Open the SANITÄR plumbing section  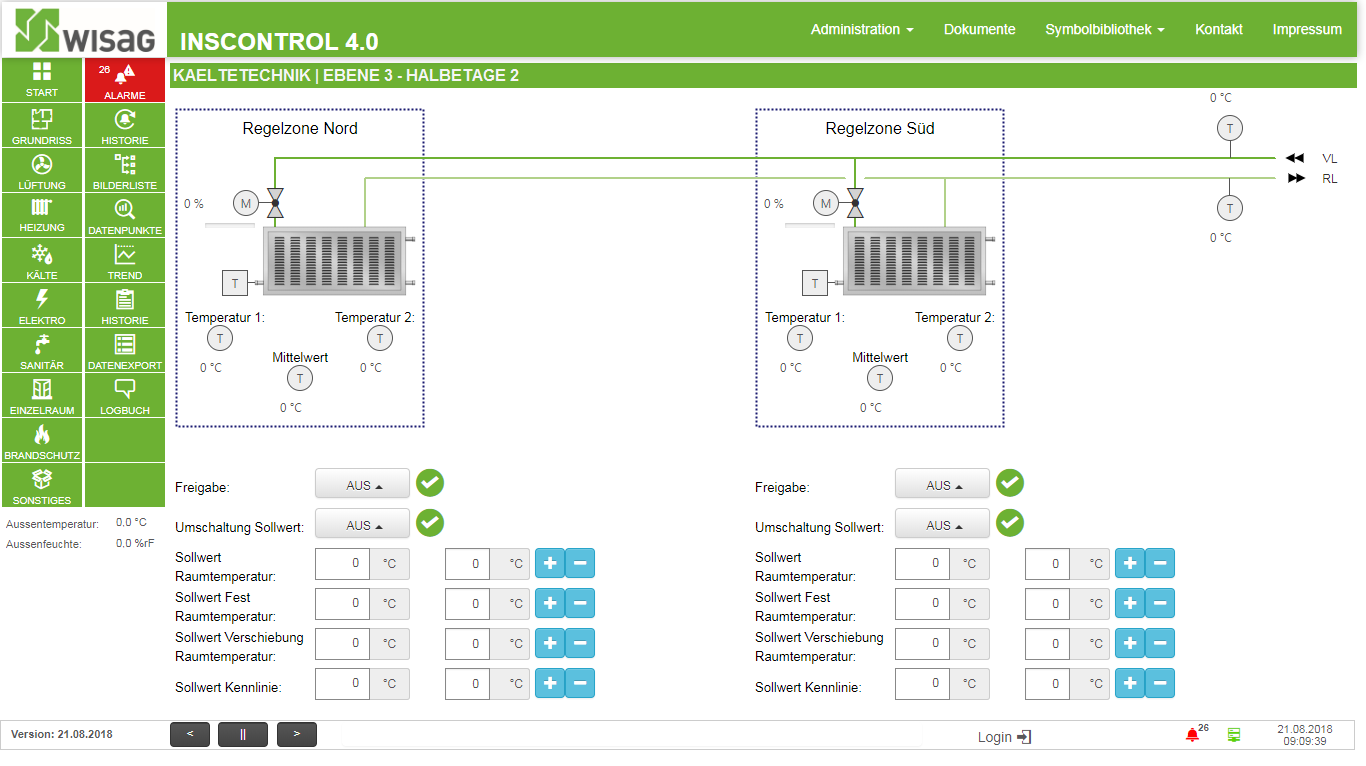point(42,351)
